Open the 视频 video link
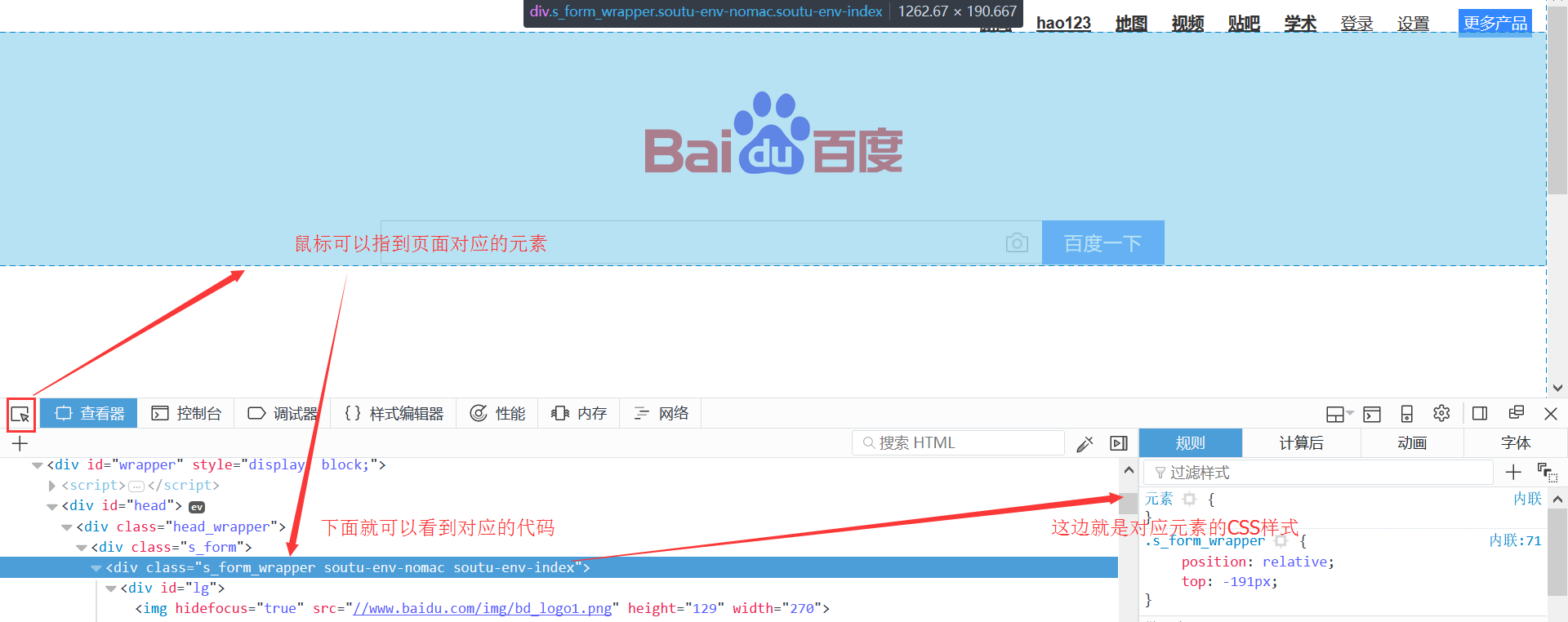This screenshot has height=622, width=1568. 1187,23
